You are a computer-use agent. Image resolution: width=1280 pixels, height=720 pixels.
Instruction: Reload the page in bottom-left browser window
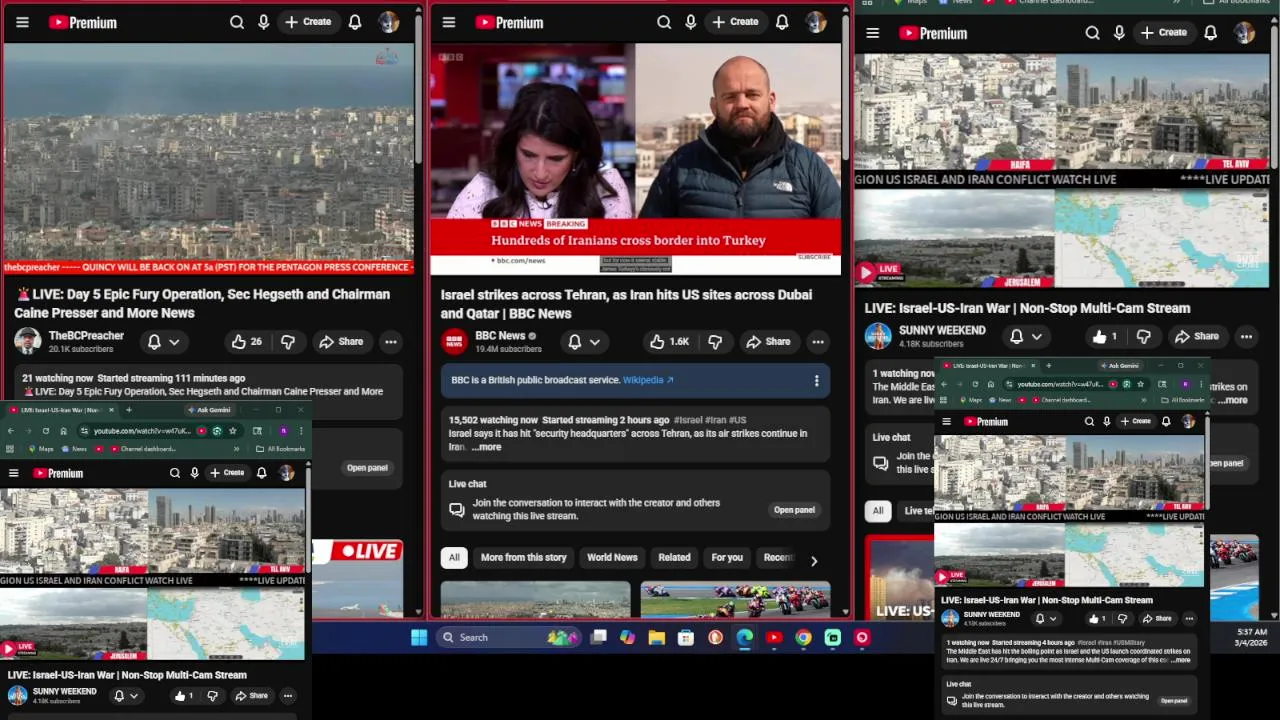pos(45,431)
